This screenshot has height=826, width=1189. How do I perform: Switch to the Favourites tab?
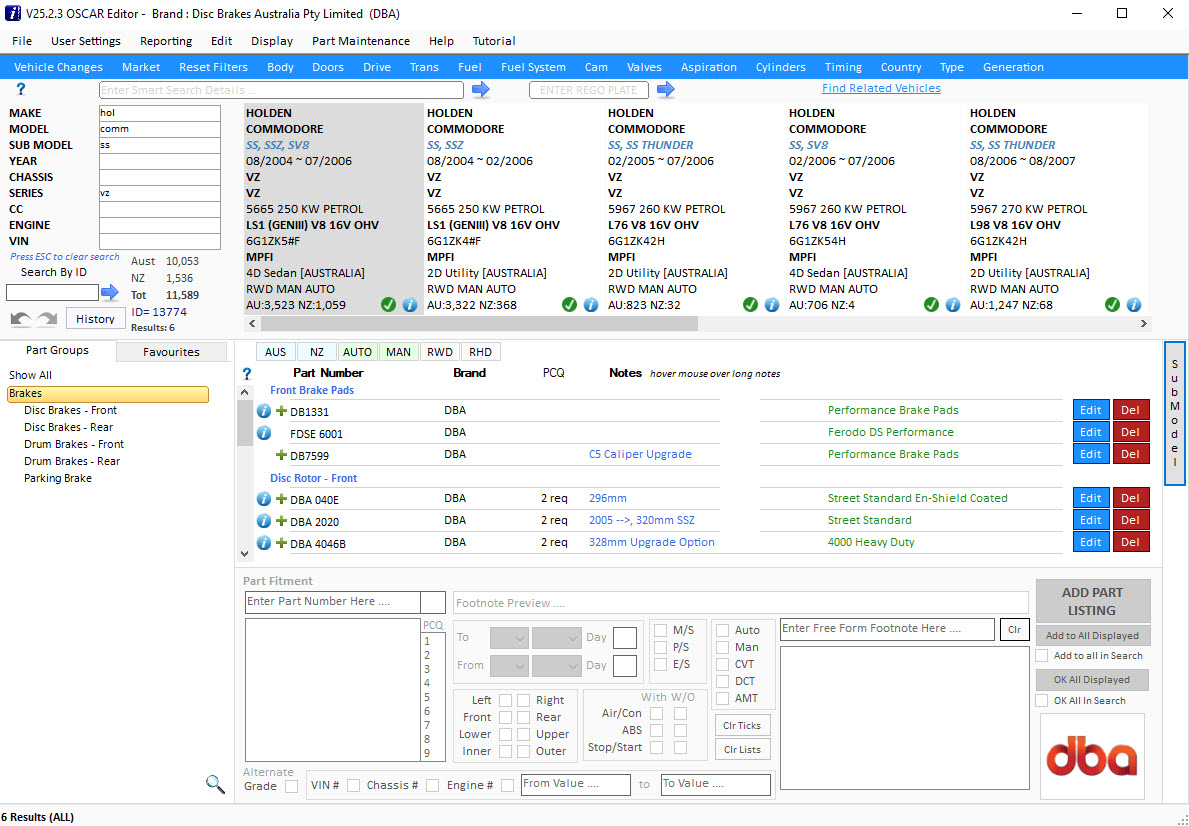point(171,352)
